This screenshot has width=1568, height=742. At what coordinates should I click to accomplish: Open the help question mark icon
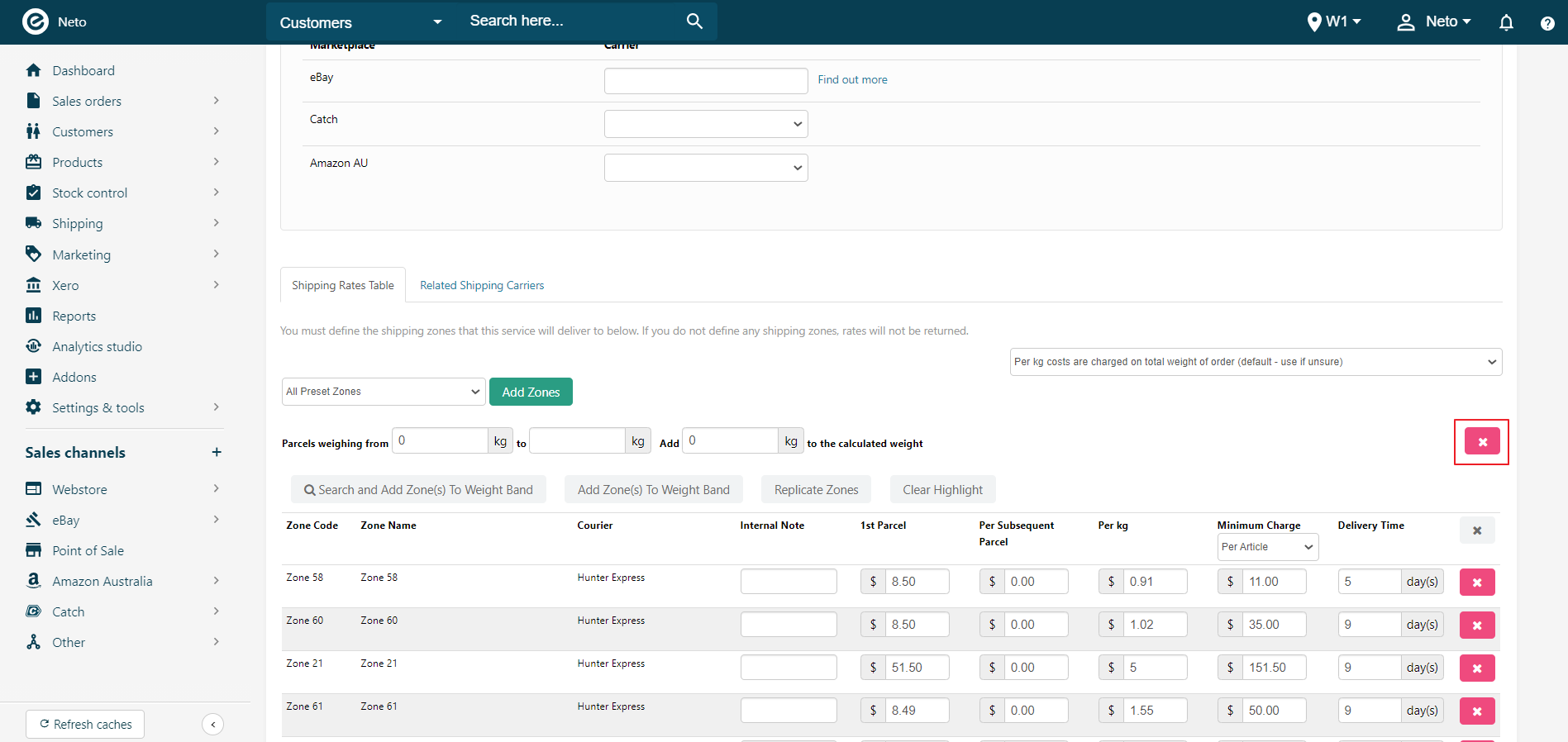click(1547, 23)
